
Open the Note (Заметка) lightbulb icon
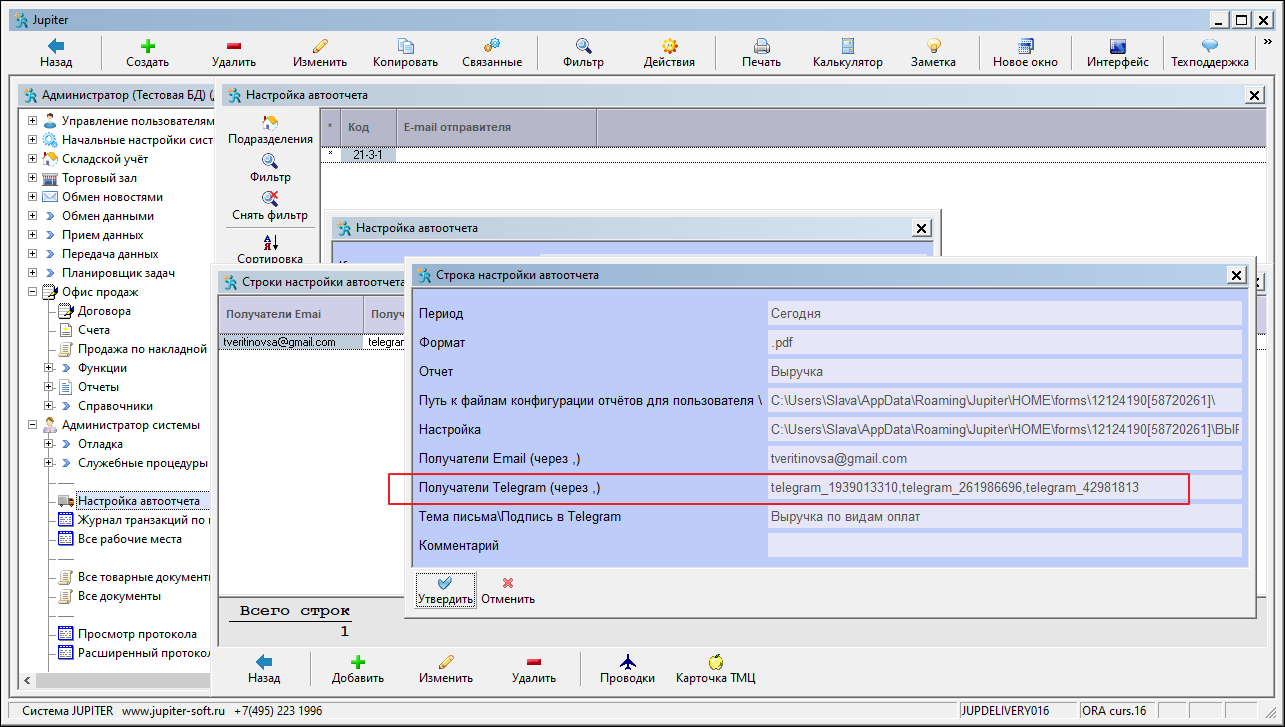932,46
